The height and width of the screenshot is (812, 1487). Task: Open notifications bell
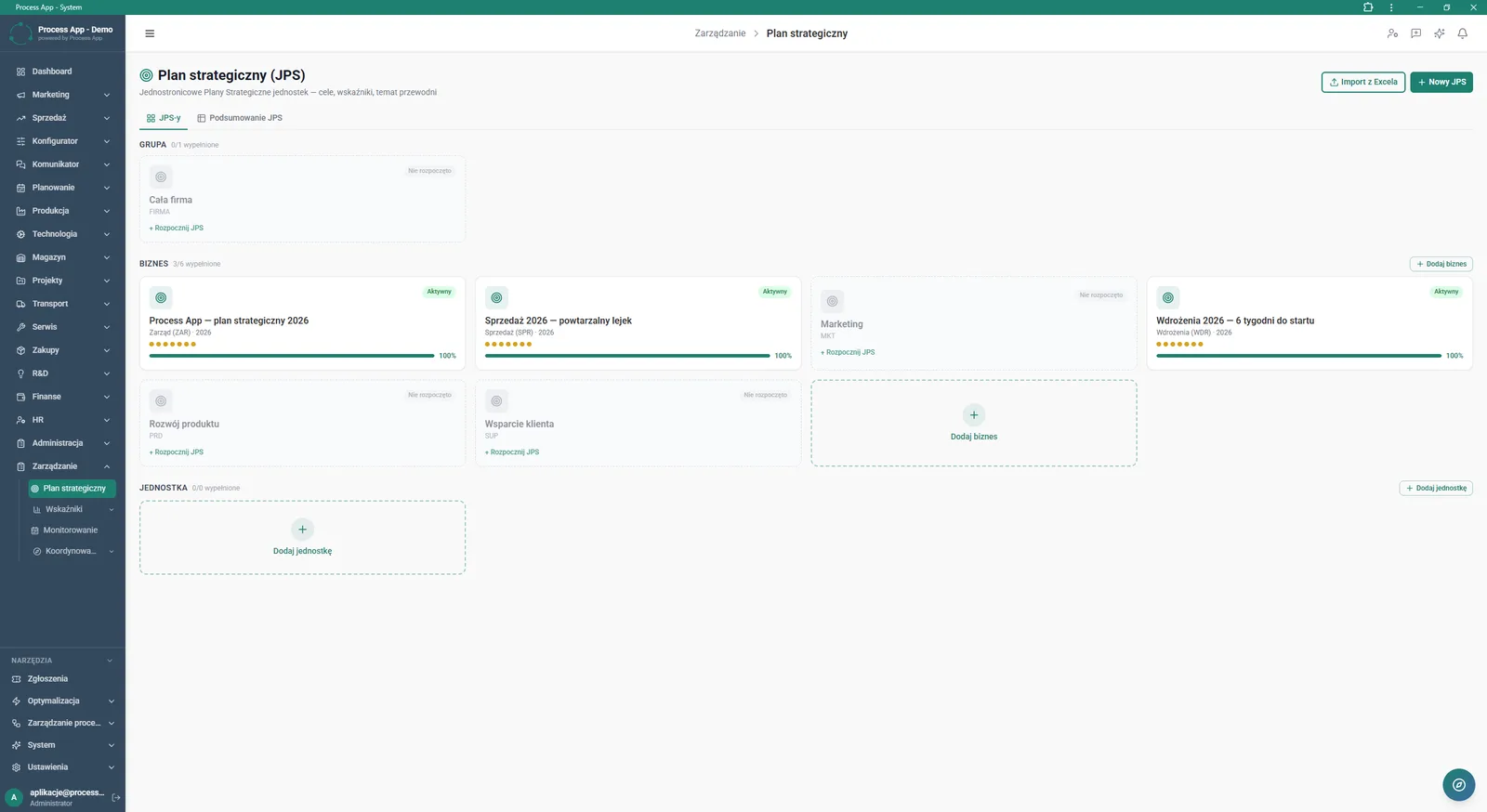click(1462, 33)
